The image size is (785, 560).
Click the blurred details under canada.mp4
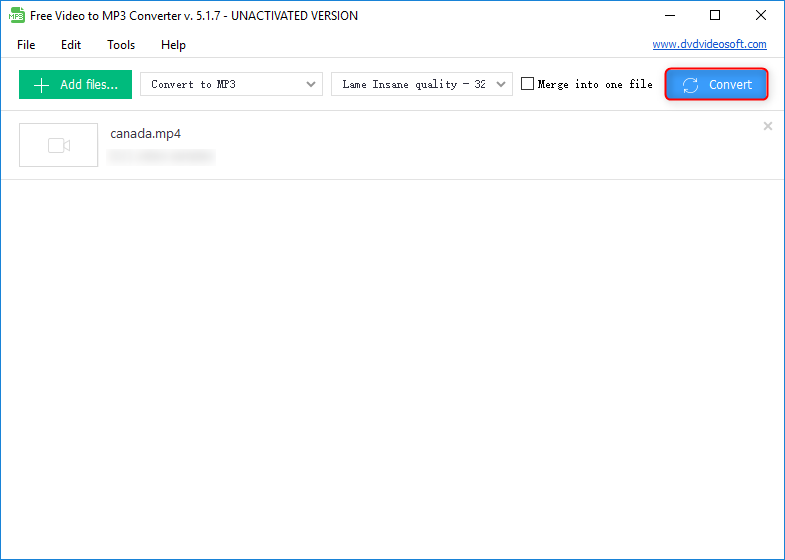click(161, 157)
